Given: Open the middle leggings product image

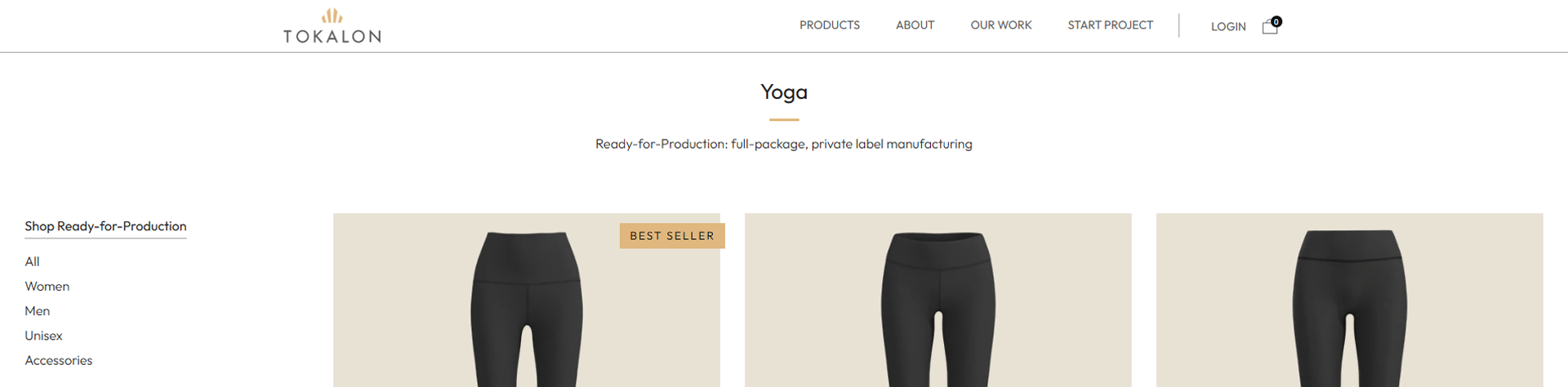Looking at the screenshot, I should [x=938, y=310].
